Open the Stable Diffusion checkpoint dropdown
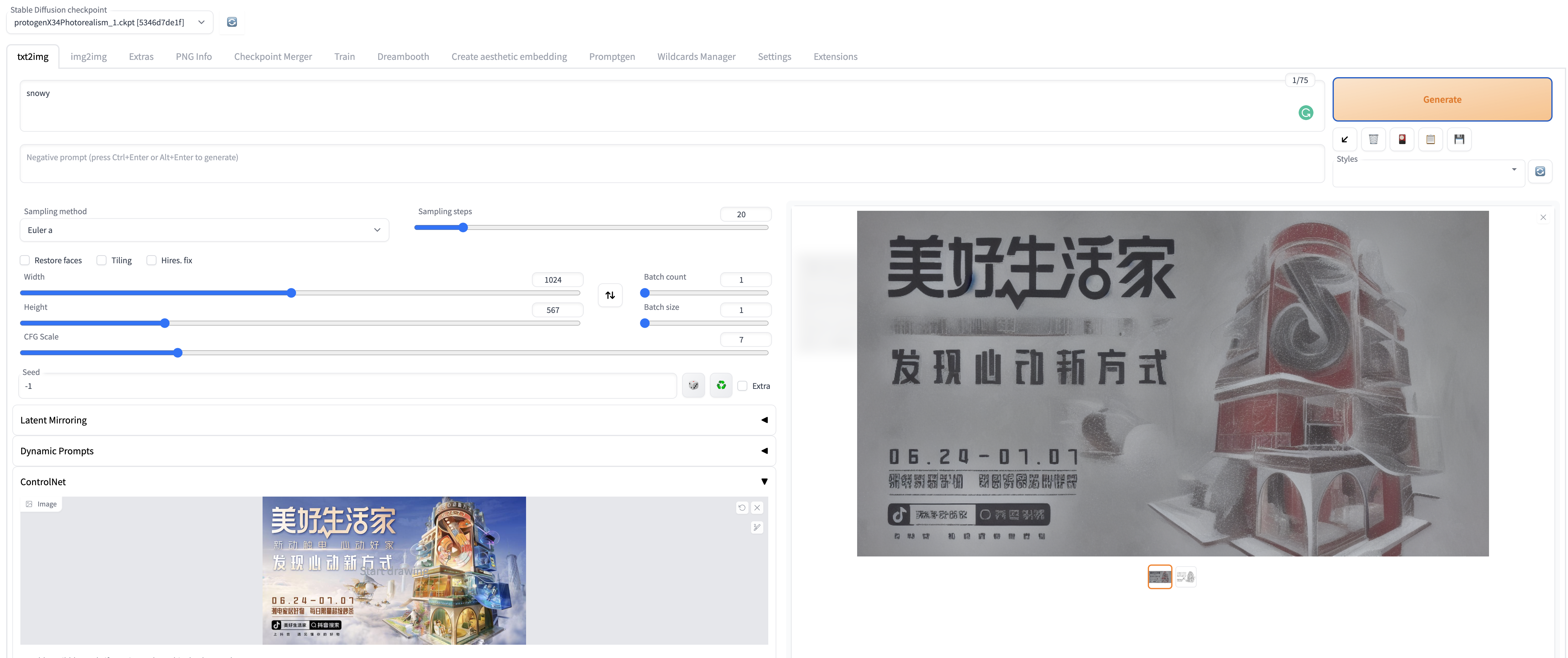 pyautogui.click(x=110, y=23)
